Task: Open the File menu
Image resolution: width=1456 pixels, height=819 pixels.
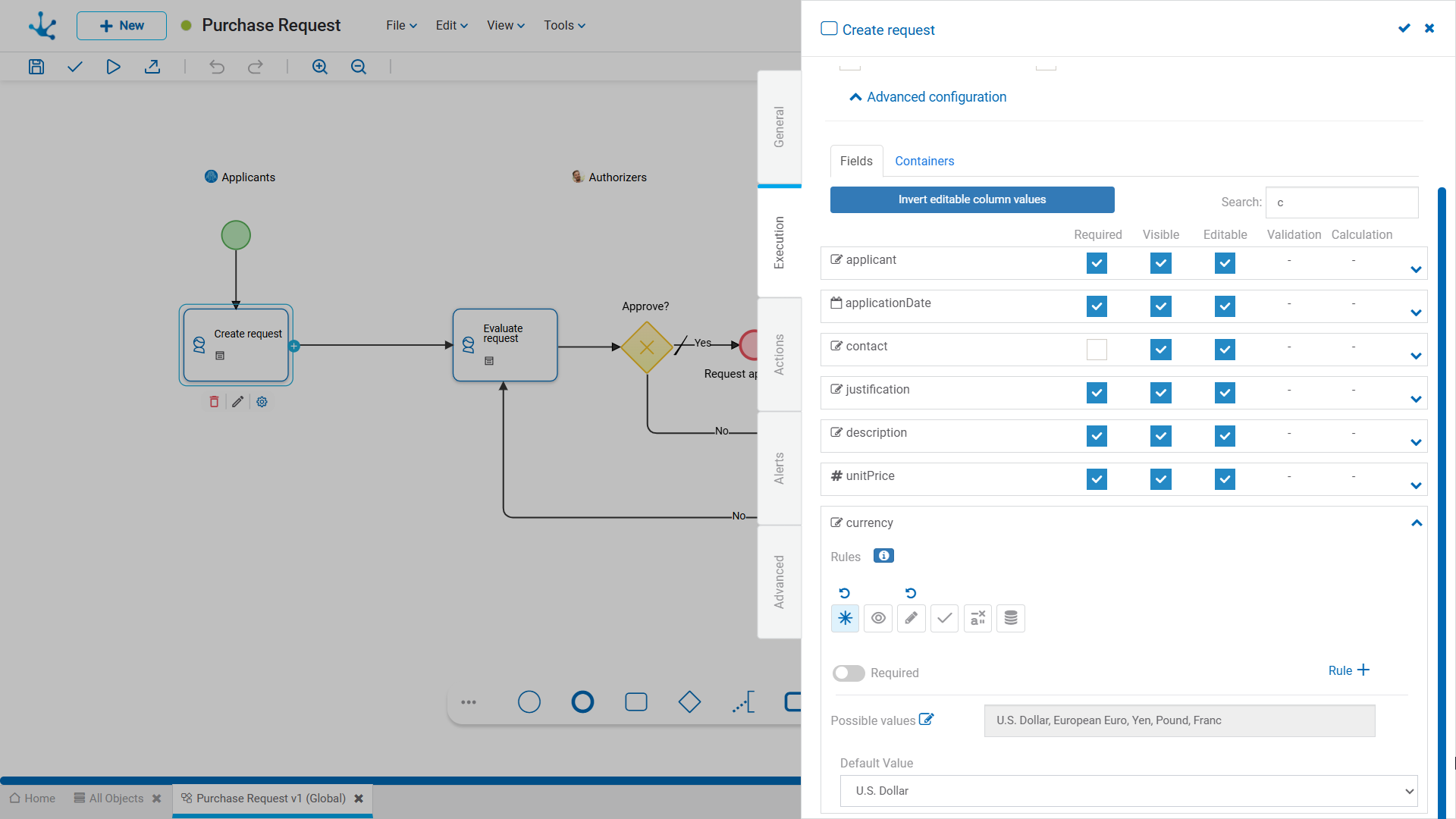Action: point(401,25)
